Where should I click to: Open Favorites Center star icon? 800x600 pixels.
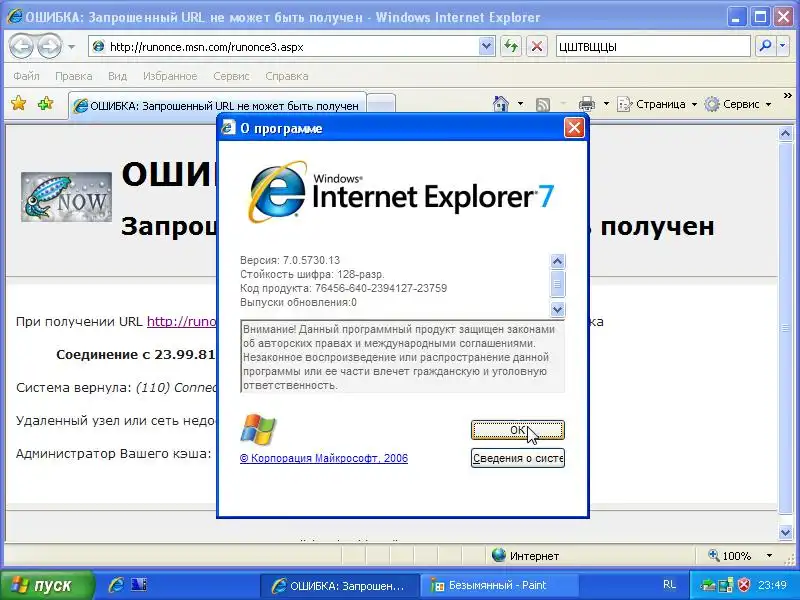coord(19,104)
